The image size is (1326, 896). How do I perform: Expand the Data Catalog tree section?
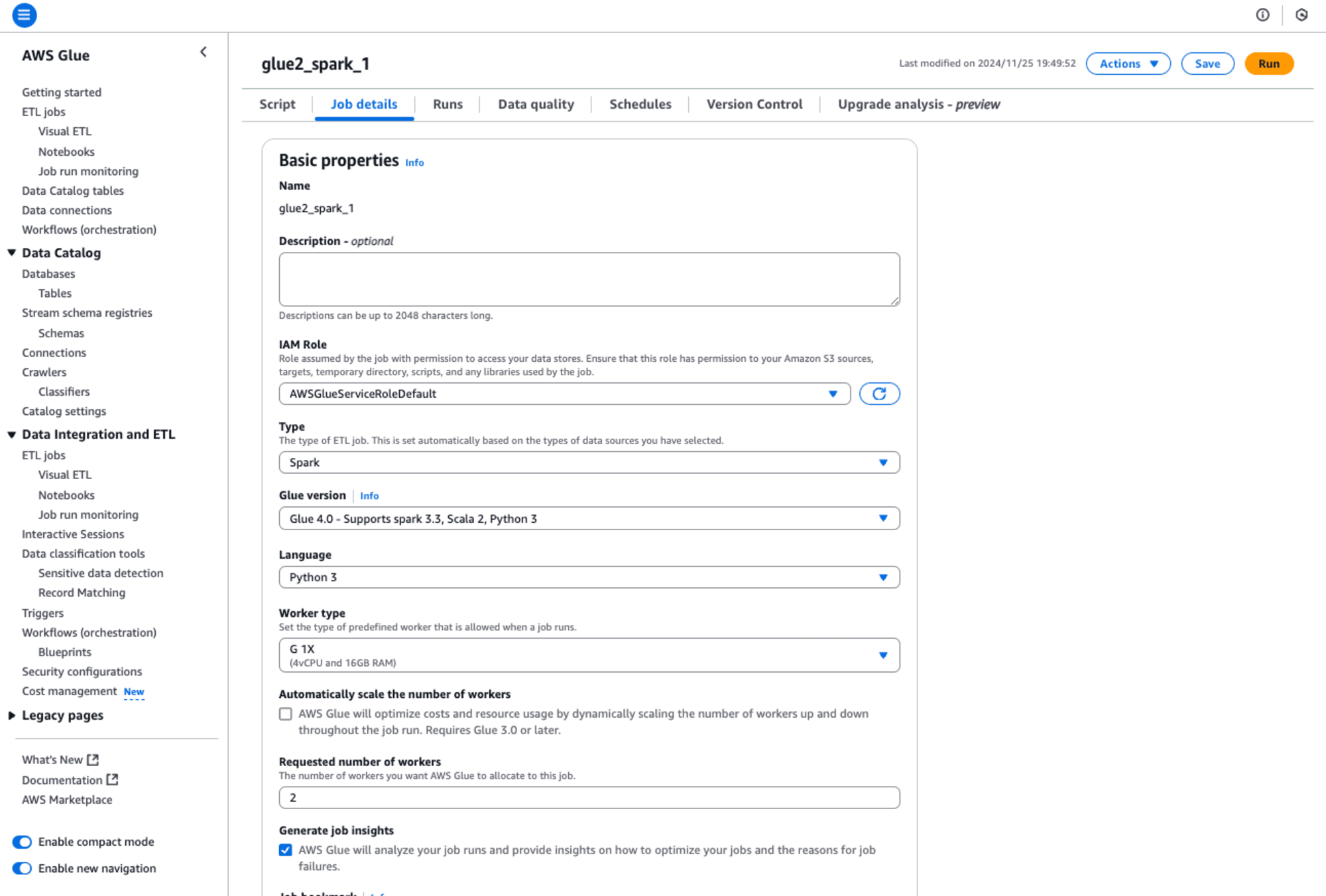click(12, 252)
